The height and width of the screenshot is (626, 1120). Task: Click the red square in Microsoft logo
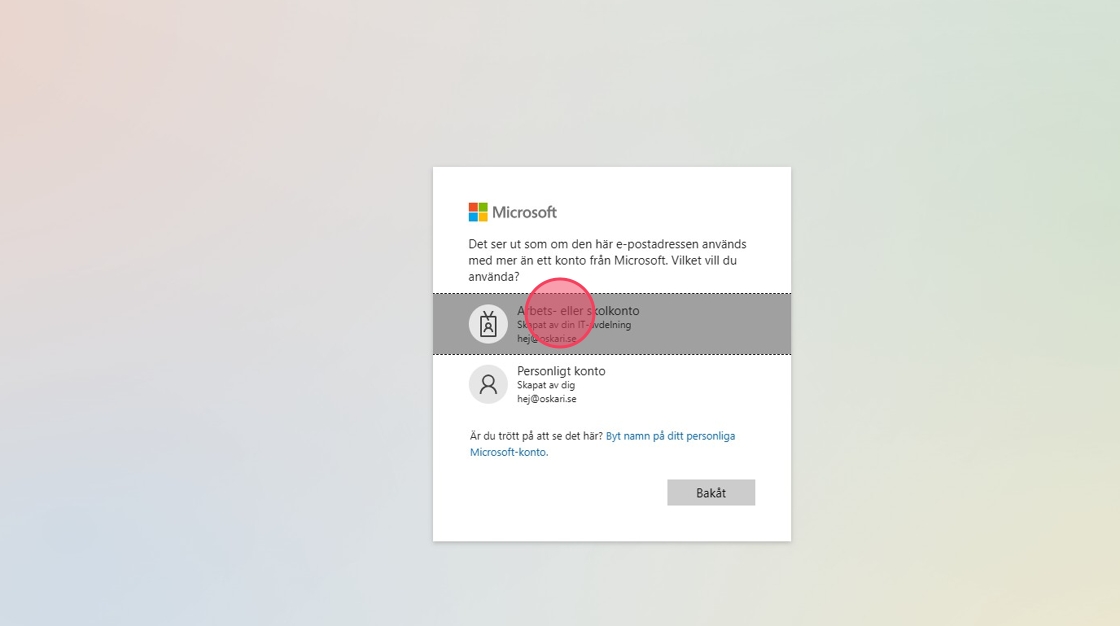pyautogui.click(x=473, y=207)
